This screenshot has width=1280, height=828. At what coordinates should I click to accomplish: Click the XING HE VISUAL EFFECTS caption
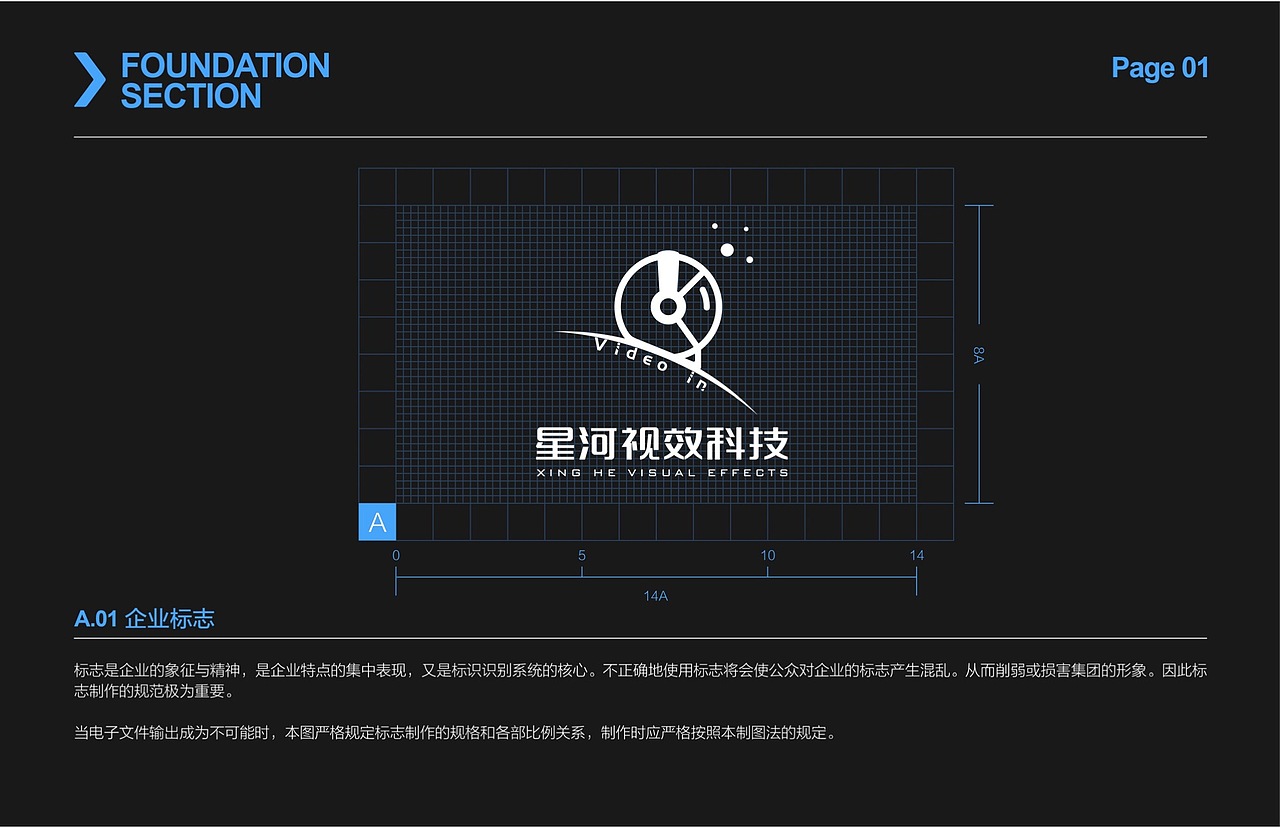(x=662, y=472)
